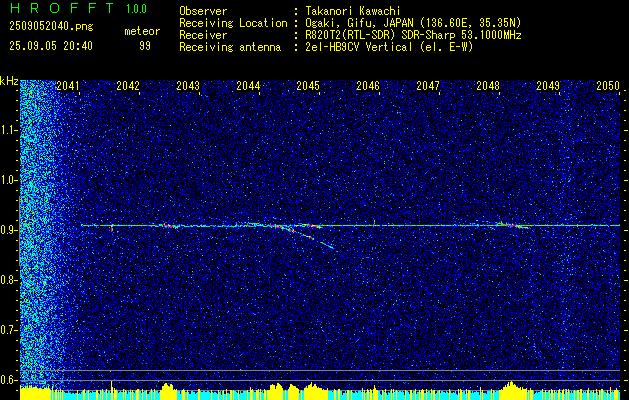Click the date stamp 25.09.05 20:40
This screenshot has width=629, height=400.
[x=51, y=46]
